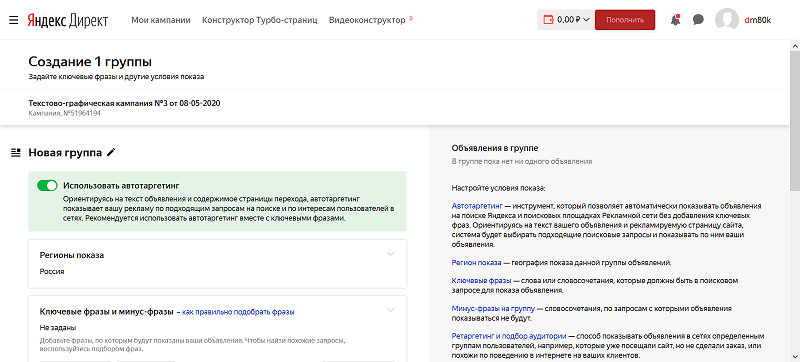Expand Ключевые фразы и минус-фразы section

(x=391, y=310)
